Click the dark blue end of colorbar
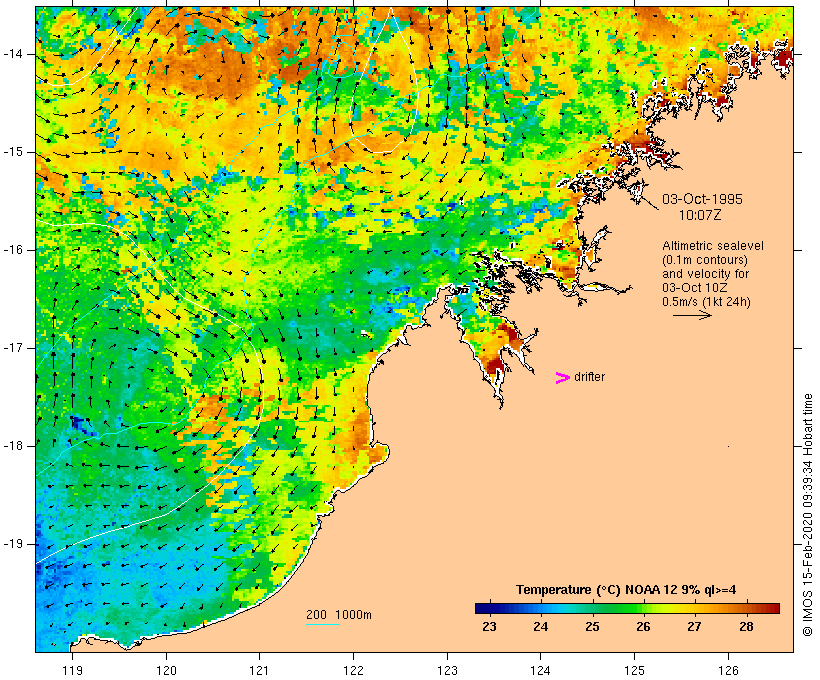Viewport: 820px width, 680px height. tap(484, 608)
